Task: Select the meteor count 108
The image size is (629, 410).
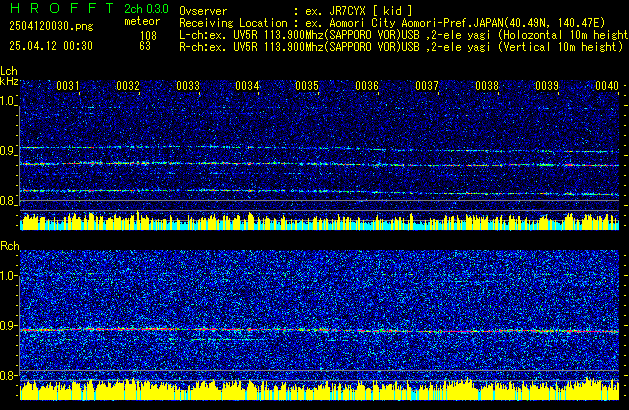Action: coord(148,36)
